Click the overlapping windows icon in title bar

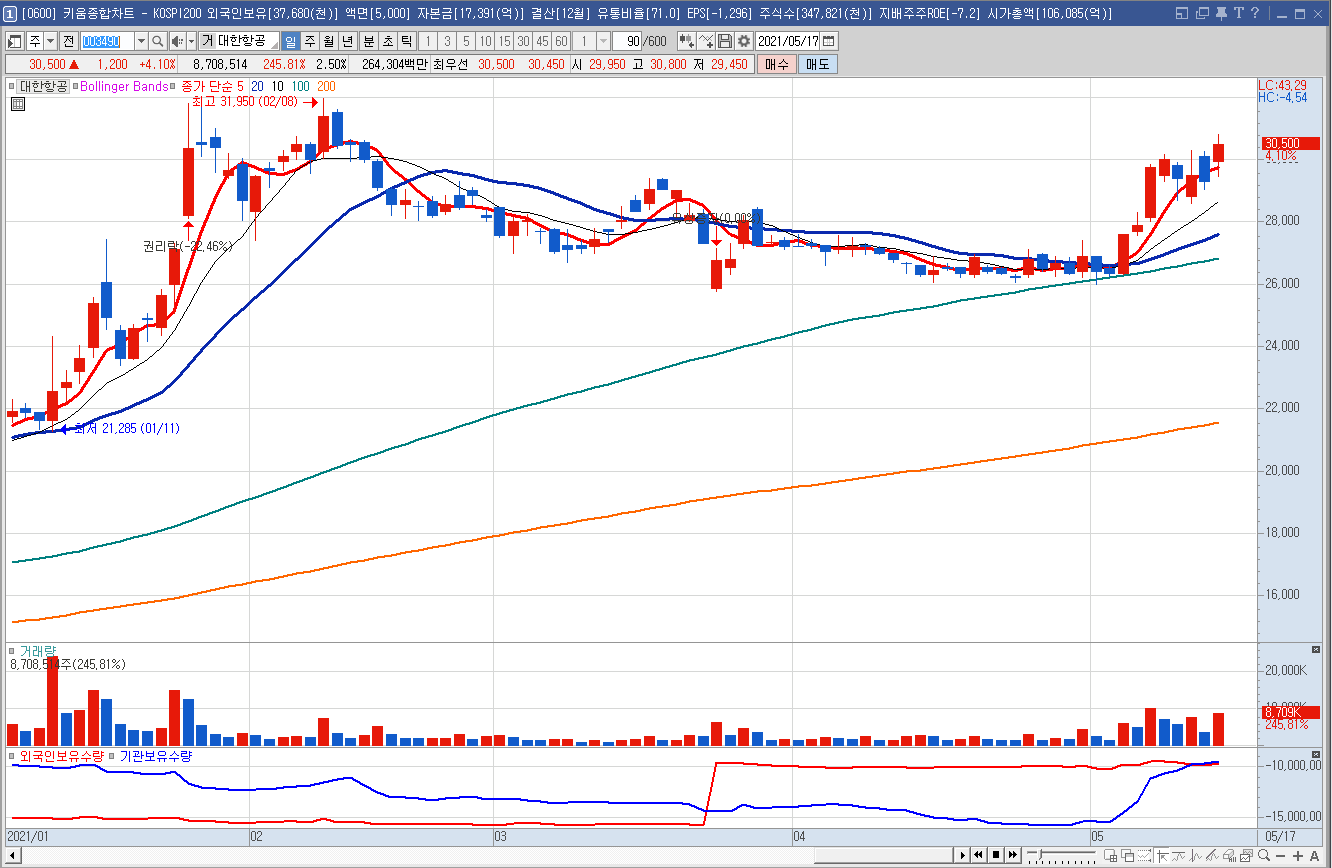coord(1202,13)
